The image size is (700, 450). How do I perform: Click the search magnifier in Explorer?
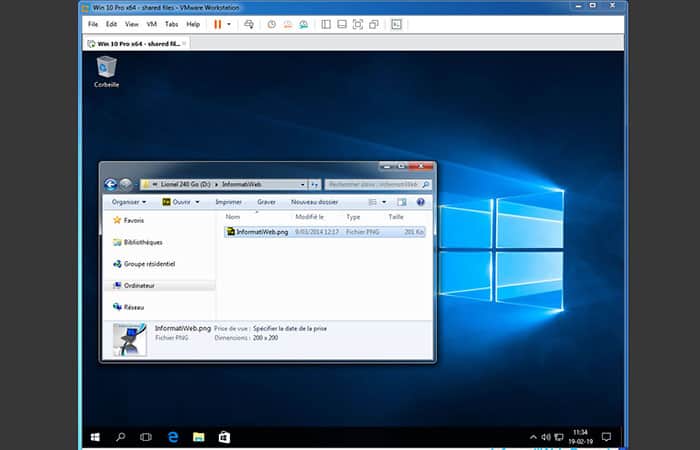pos(425,184)
